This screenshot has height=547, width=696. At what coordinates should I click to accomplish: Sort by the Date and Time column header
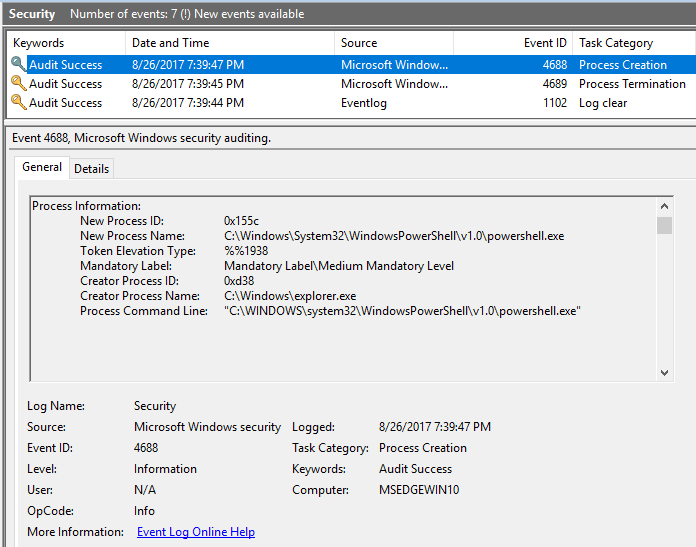pyautogui.click(x=229, y=43)
